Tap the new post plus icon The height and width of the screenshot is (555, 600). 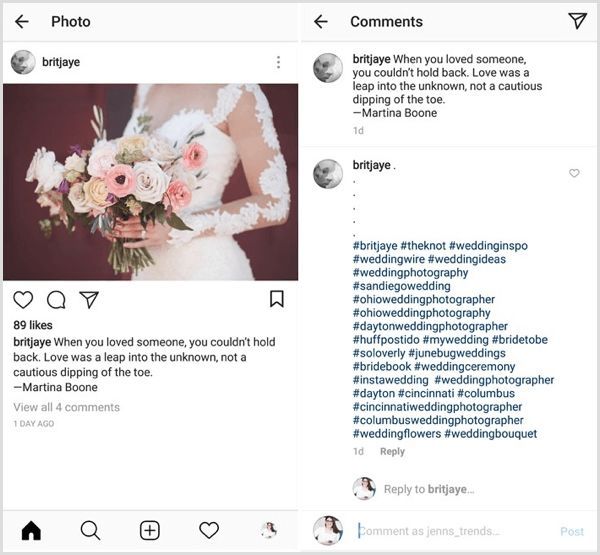[149, 530]
